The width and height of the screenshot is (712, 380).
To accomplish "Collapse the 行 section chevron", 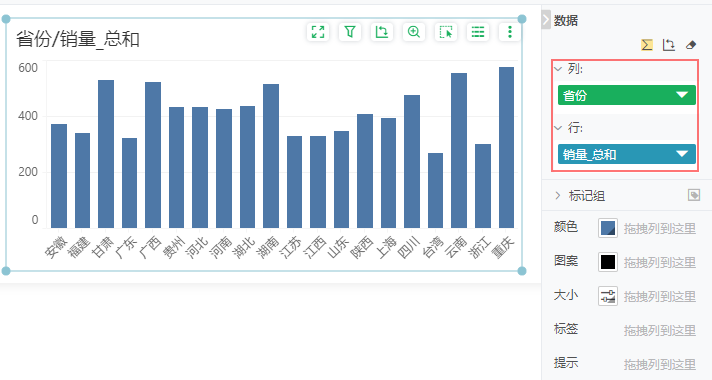I will 558,128.
